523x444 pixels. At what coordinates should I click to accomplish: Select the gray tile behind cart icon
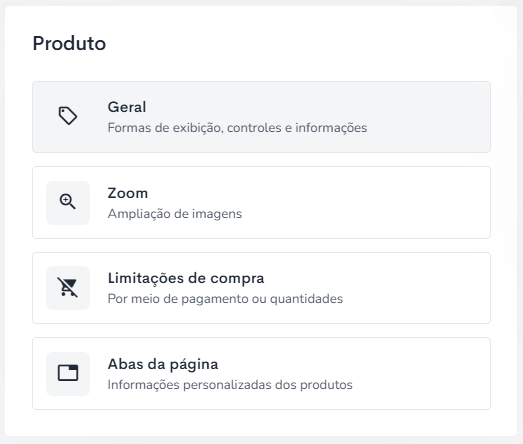tap(68, 288)
